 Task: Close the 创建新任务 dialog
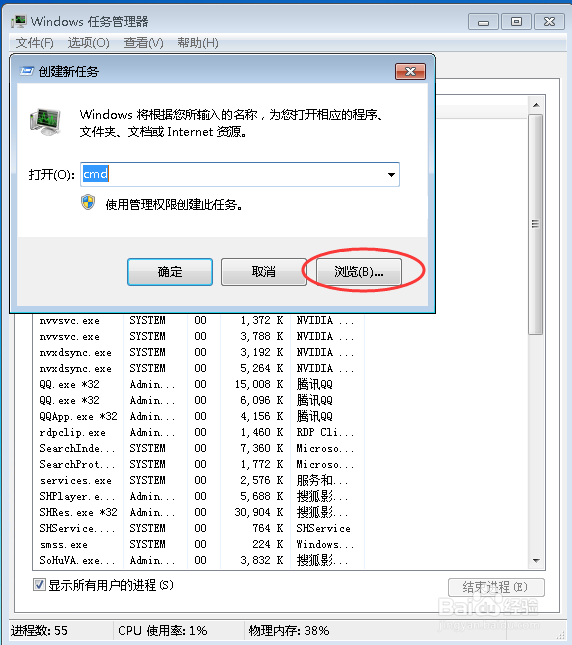click(x=410, y=72)
